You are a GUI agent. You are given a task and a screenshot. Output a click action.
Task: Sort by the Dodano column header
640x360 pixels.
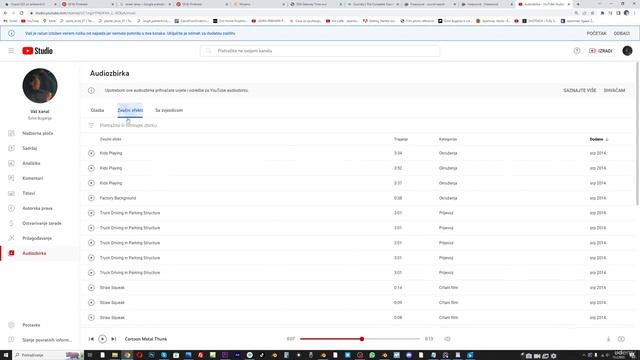tap(599, 139)
